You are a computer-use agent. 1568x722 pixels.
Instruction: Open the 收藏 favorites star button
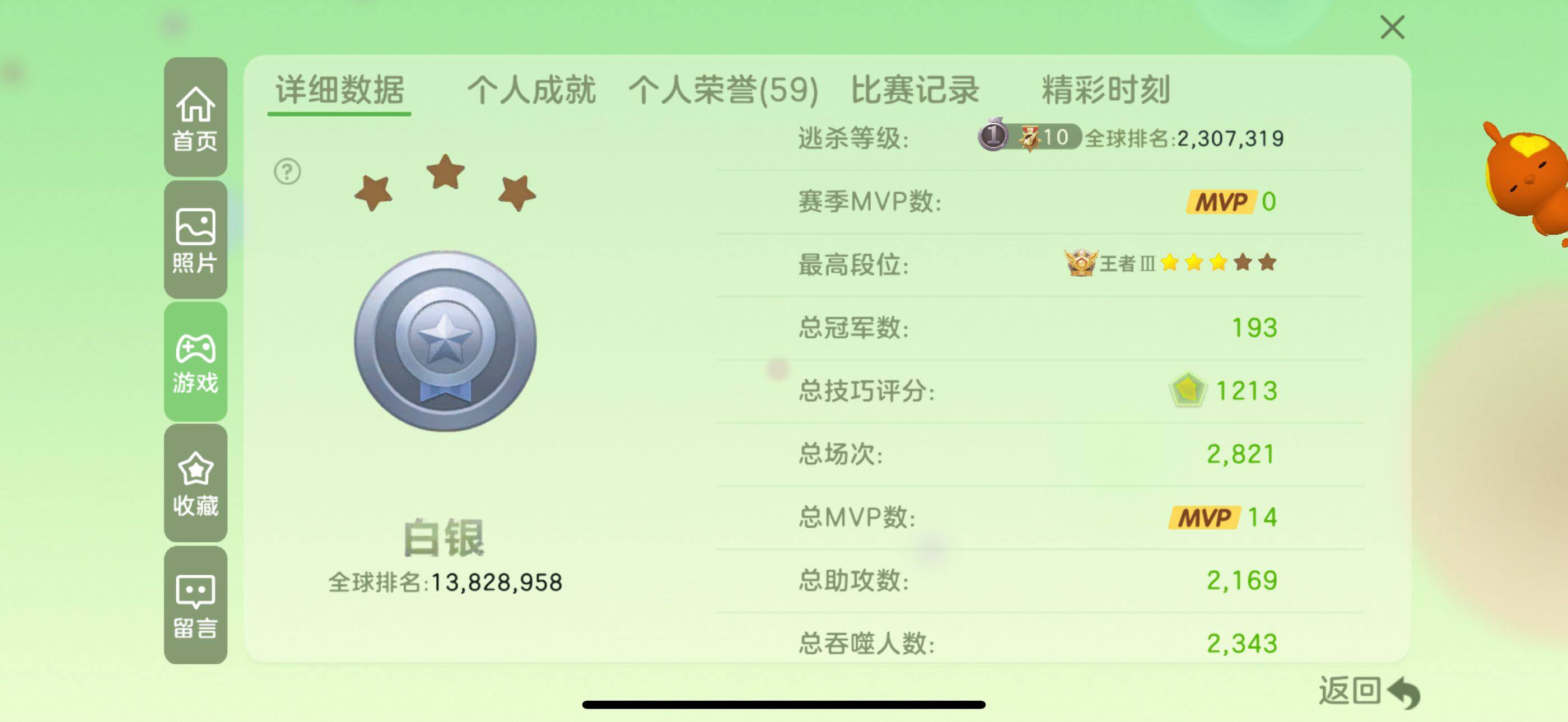[x=195, y=484]
